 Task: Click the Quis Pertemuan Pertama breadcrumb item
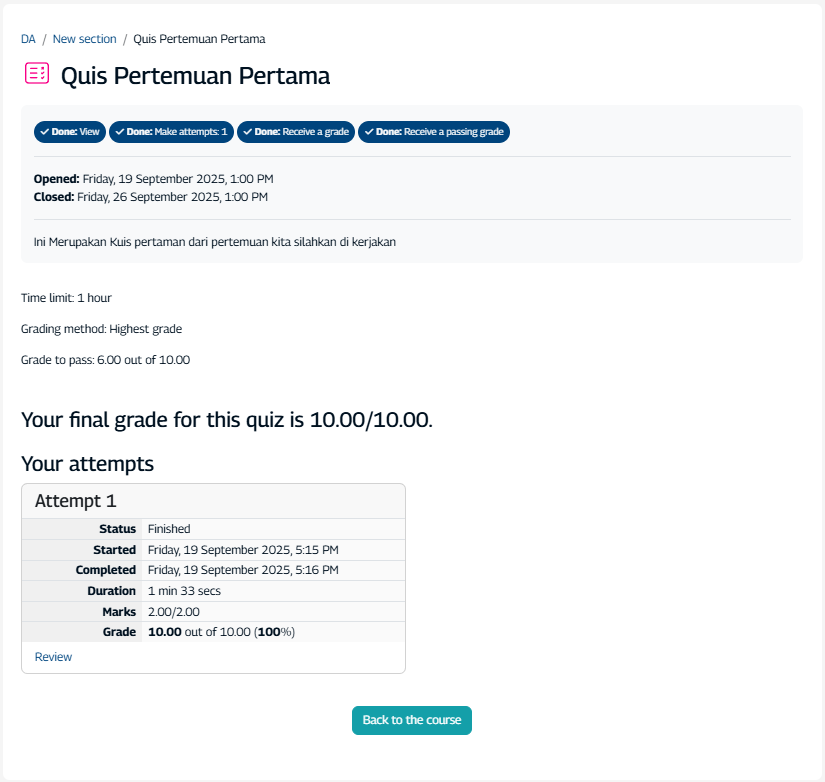click(x=199, y=39)
